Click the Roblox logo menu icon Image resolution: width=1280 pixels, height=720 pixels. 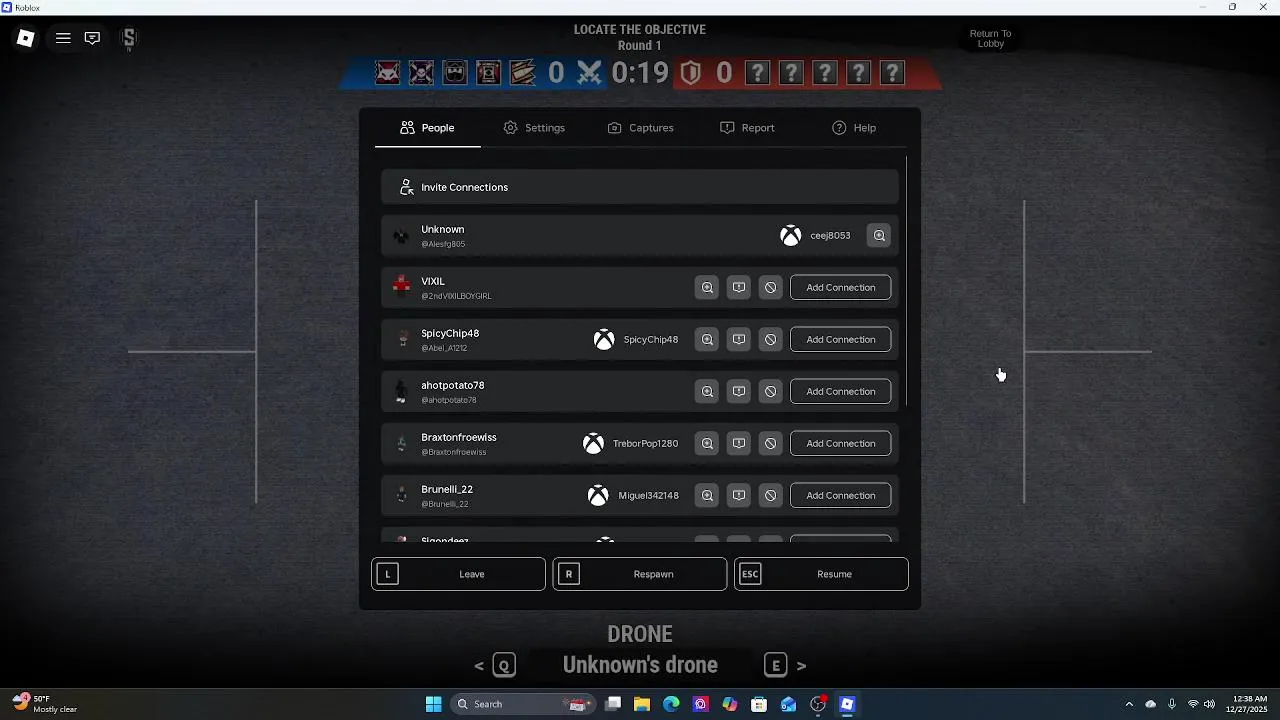point(26,38)
